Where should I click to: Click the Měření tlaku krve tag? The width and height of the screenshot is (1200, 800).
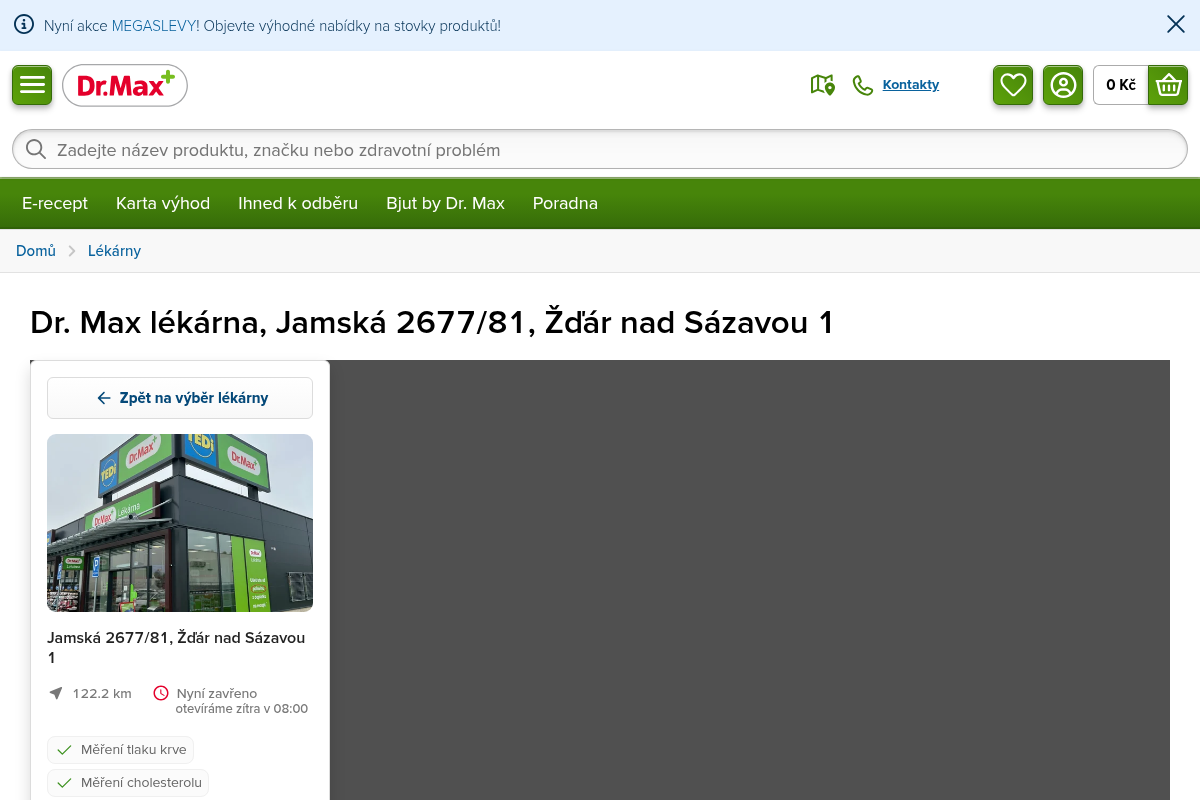[120, 750]
